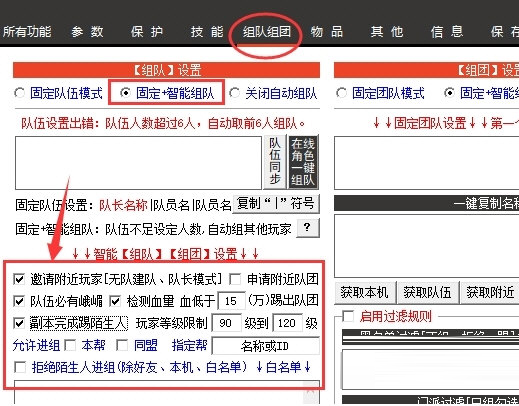Click the 队伍同步 button
The height and width of the screenshot is (406, 519).
coord(275,162)
